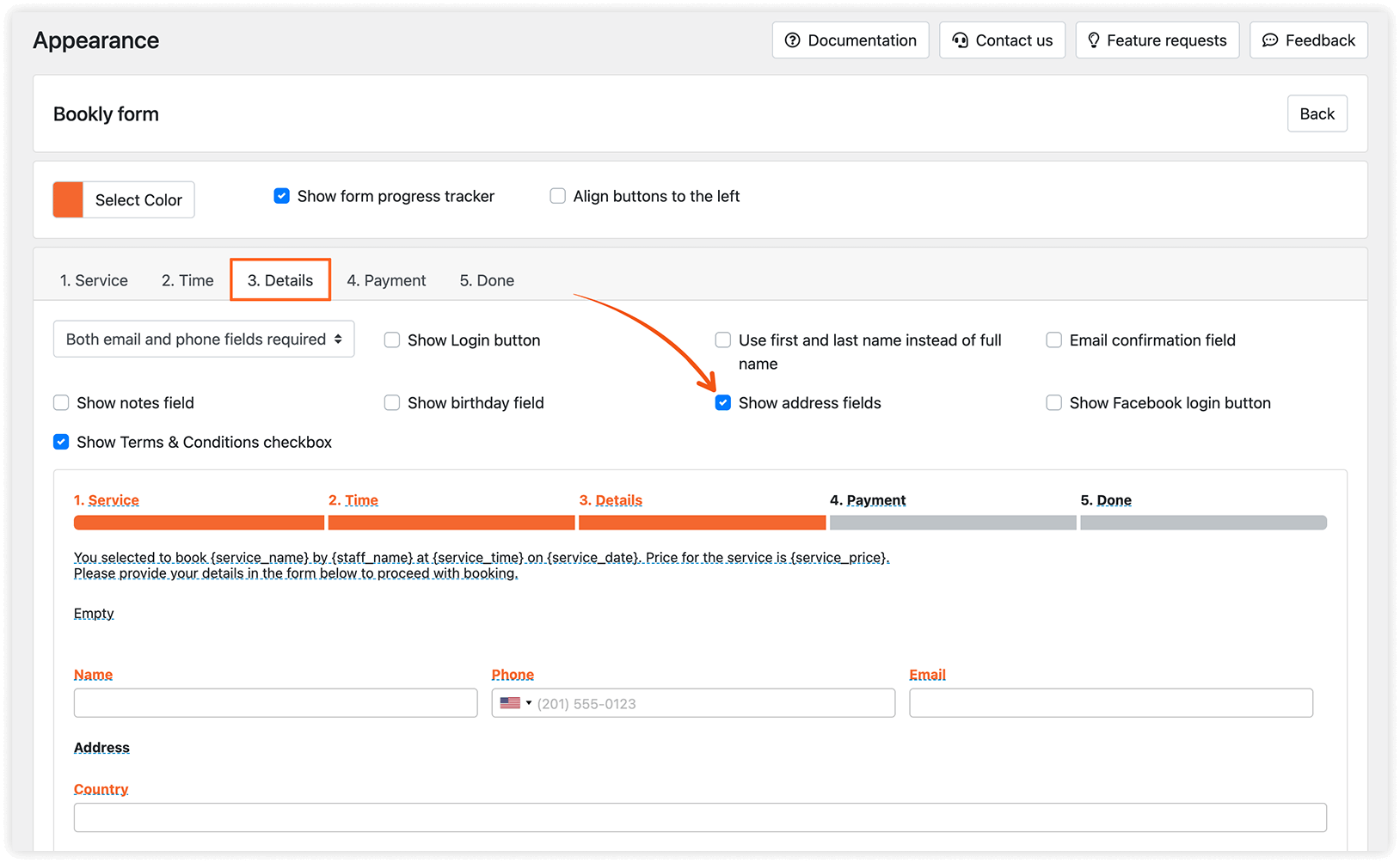Open Contact us
1400x863 pixels.
click(x=1002, y=40)
